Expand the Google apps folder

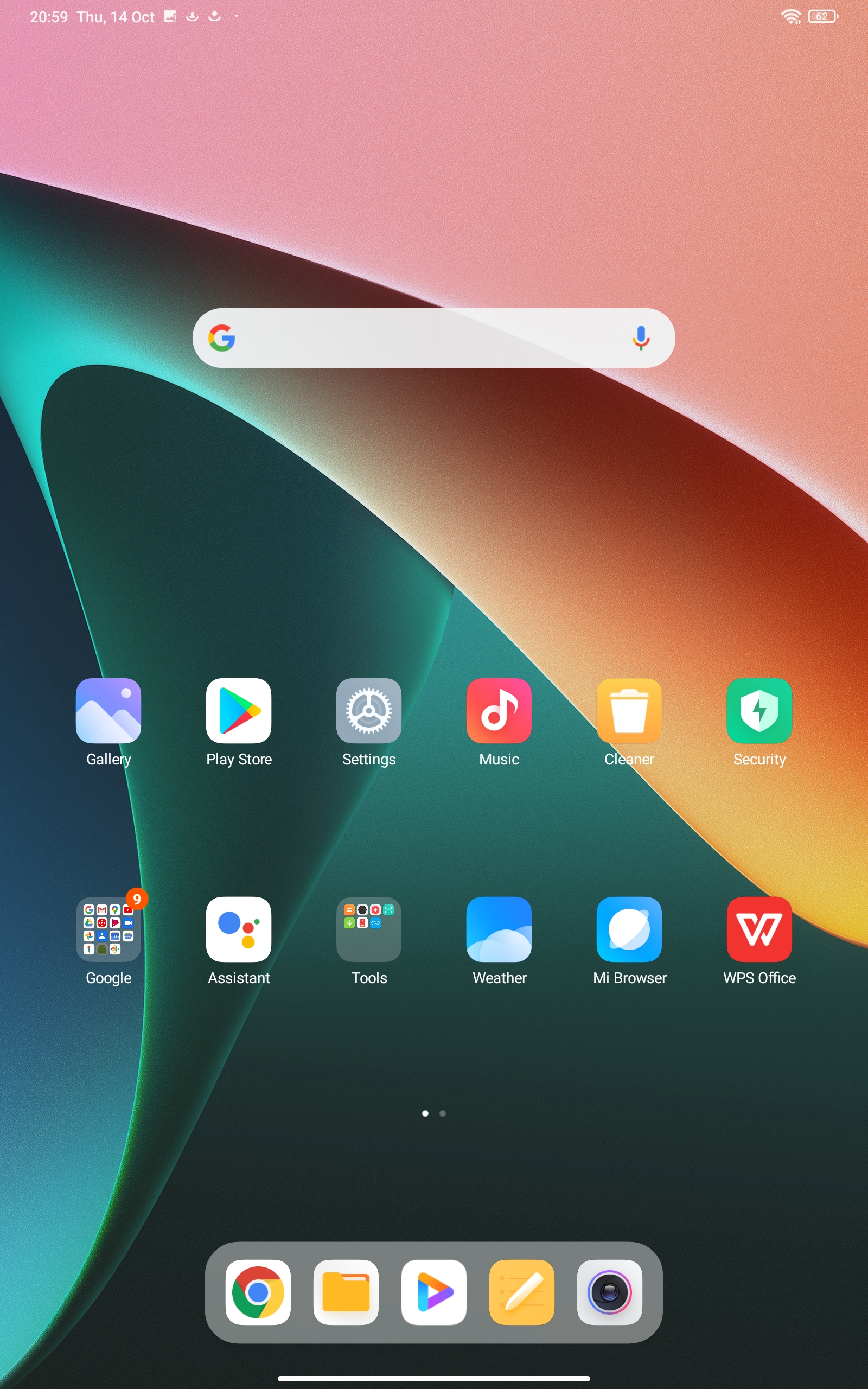(x=108, y=929)
